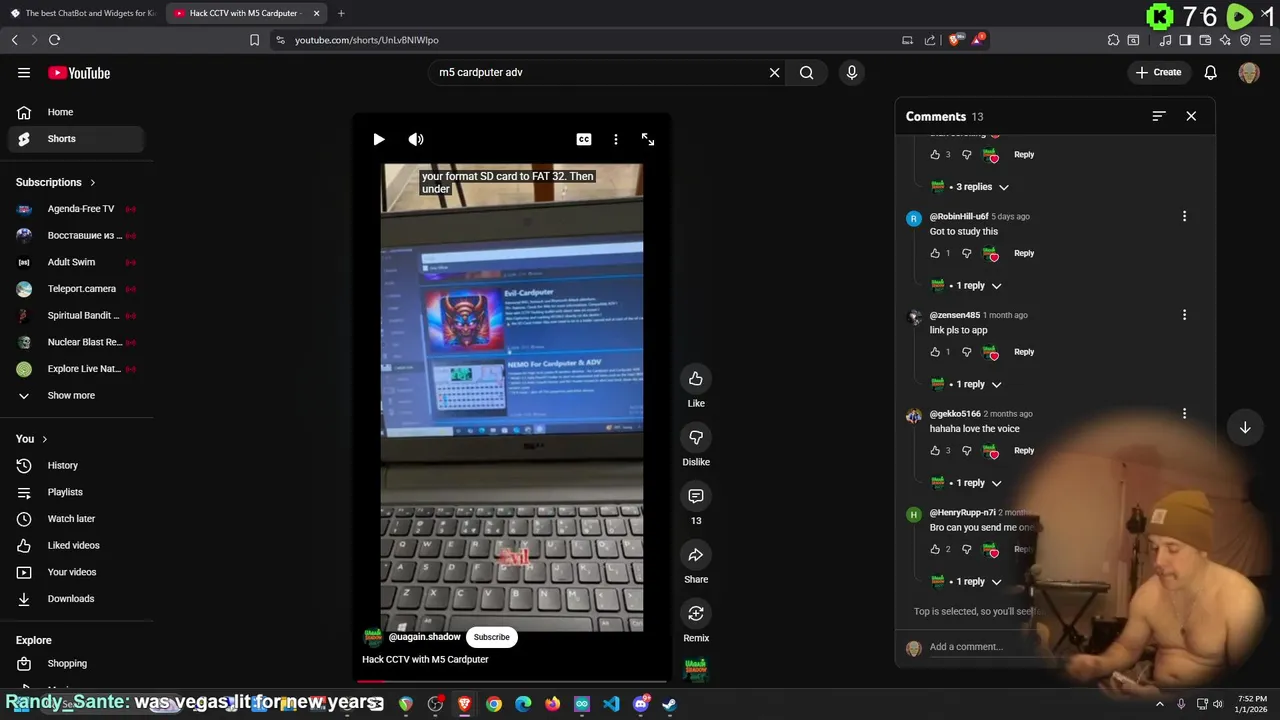Screen dimensions: 1280x720
Task: Open a new browser tab
Action: click(341, 13)
